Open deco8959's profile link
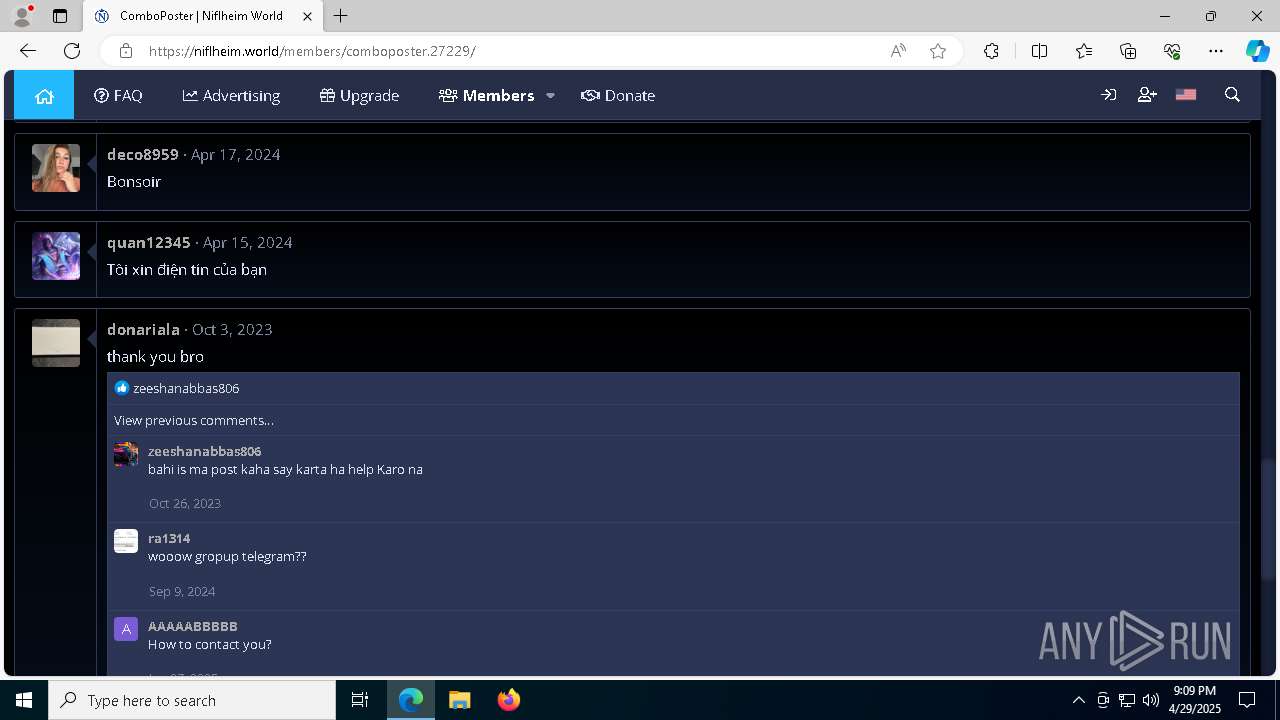Screen dimensions: 1280x720 pyautogui.click(x=142, y=154)
